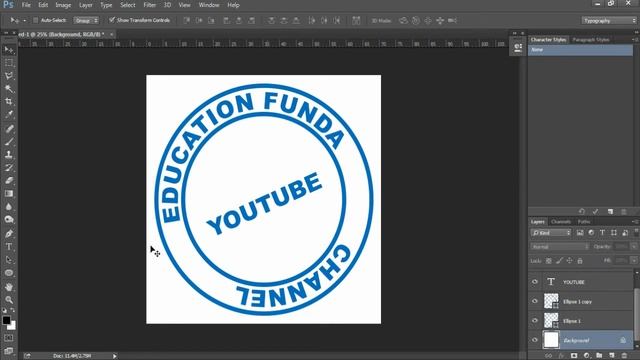Enable Auto-Select checkbox

36,20
